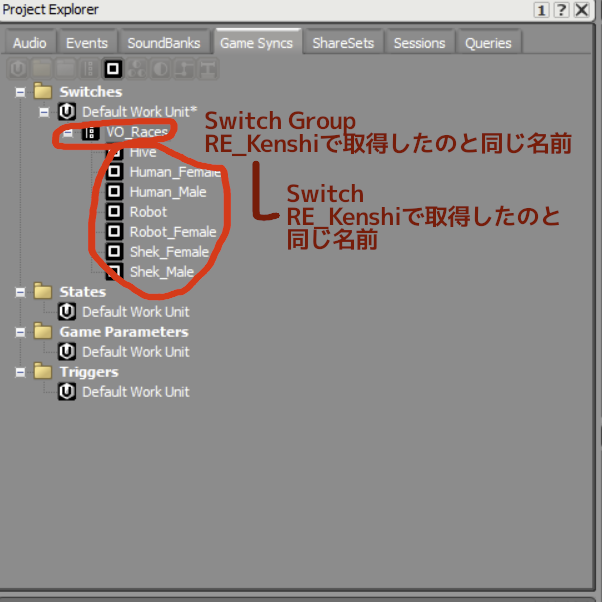The image size is (602, 602).
Task: Open the Events tab
Action: pyautogui.click(x=87, y=43)
